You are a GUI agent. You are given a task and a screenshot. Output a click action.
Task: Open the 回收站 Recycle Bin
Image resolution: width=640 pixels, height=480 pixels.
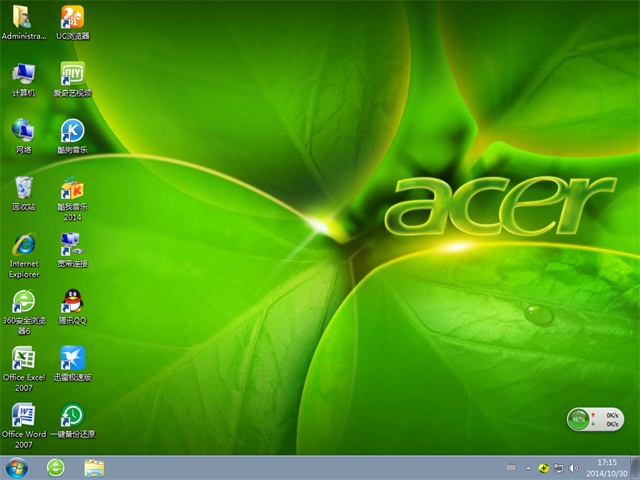pyautogui.click(x=22, y=188)
